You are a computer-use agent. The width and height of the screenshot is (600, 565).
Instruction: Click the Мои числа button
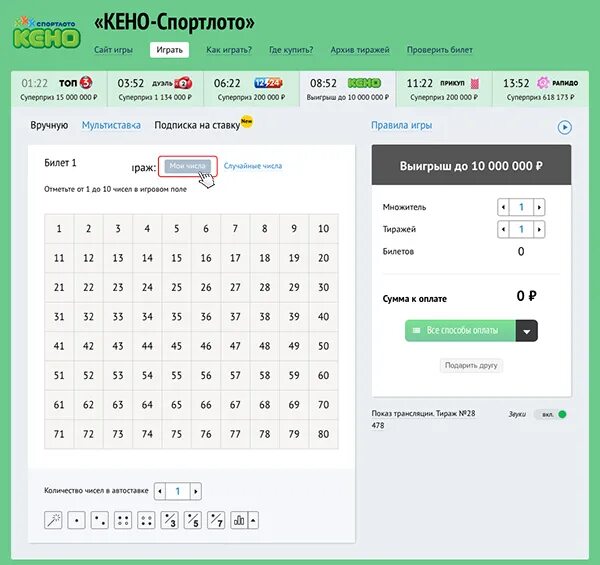pos(188,166)
